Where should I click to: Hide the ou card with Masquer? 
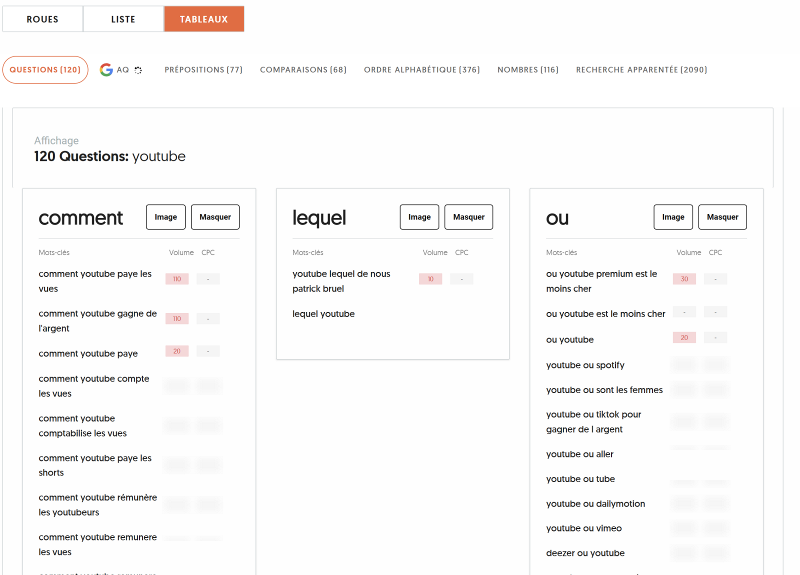pos(722,217)
